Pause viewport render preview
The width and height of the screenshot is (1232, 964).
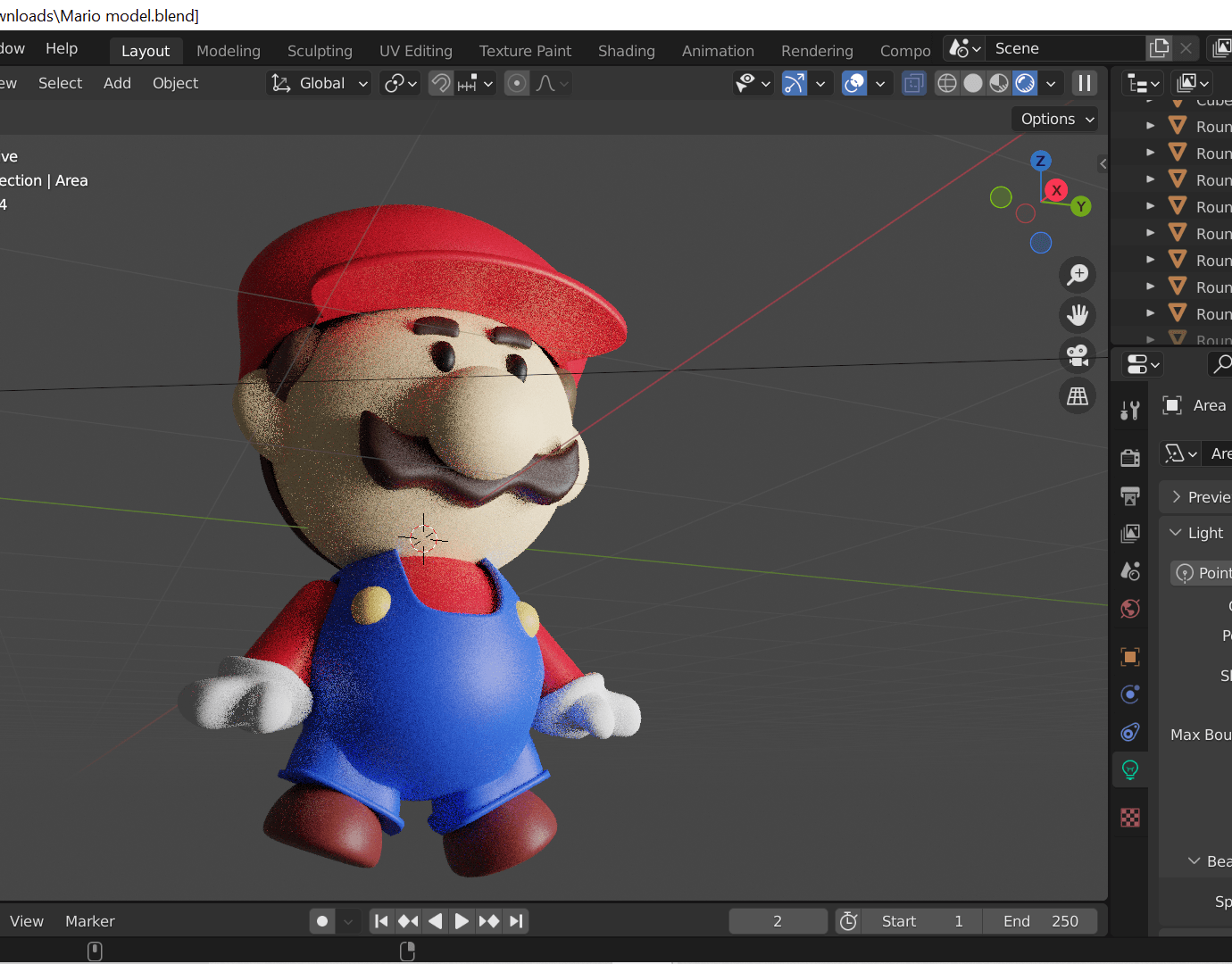pos(1085,83)
